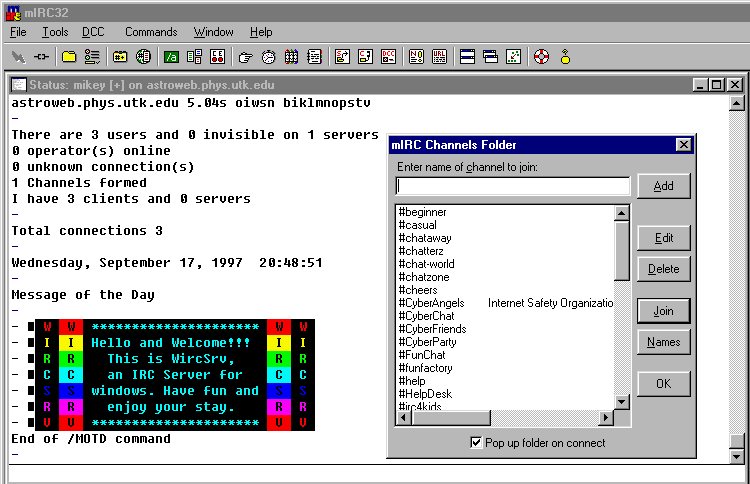
Task: Click the DCC options toolbar icon
Action: (388, 57)
